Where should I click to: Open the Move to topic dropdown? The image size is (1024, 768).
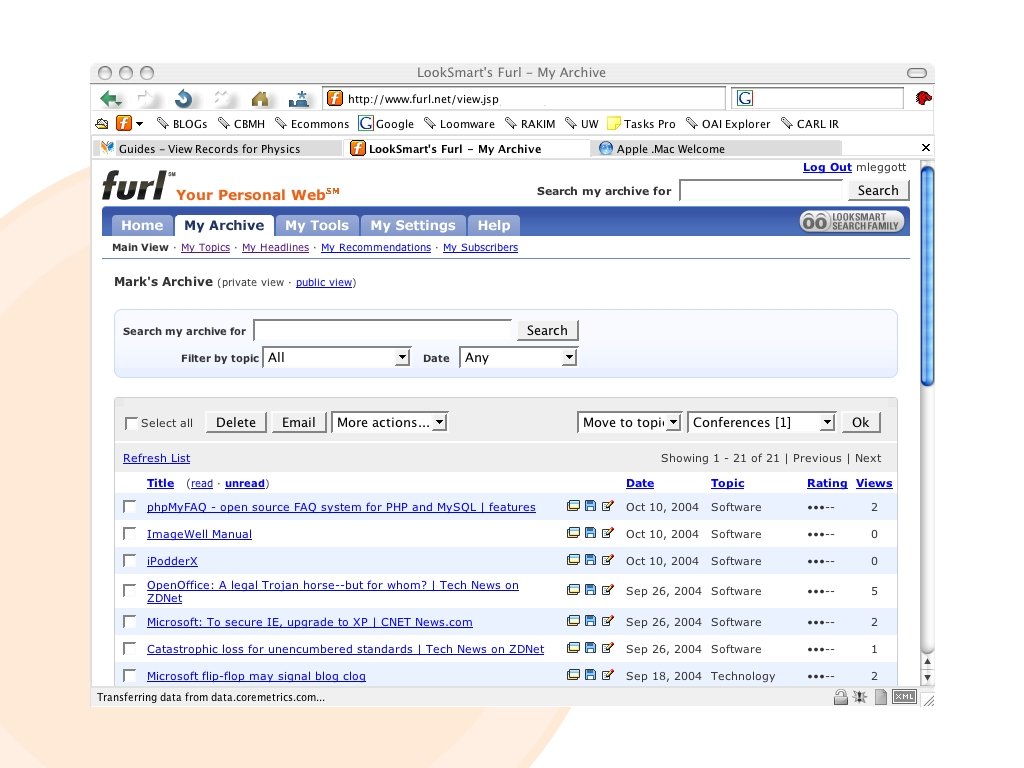pos(630,423)
